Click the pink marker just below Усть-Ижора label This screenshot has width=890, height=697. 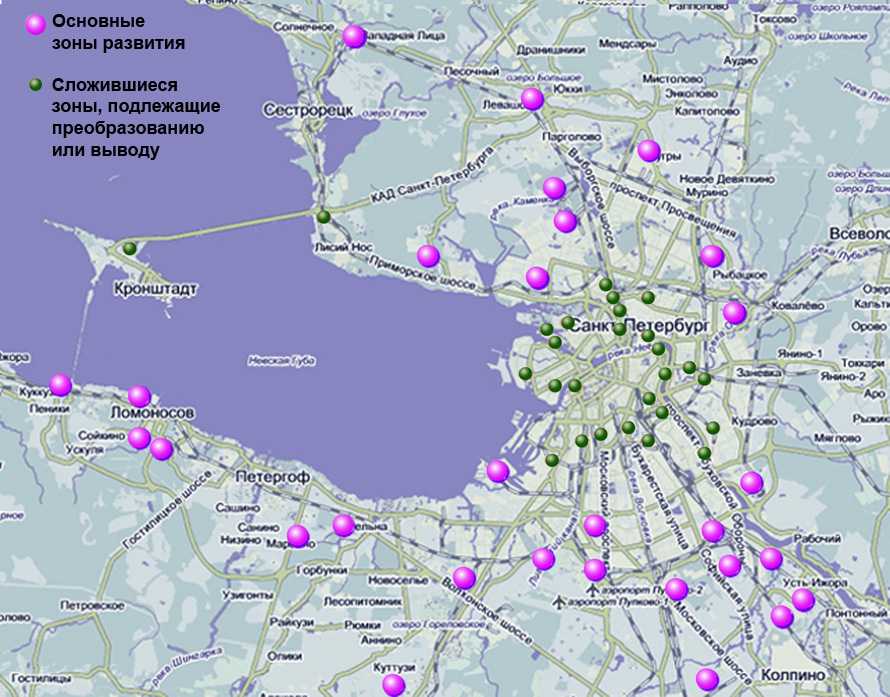(803, 600)
